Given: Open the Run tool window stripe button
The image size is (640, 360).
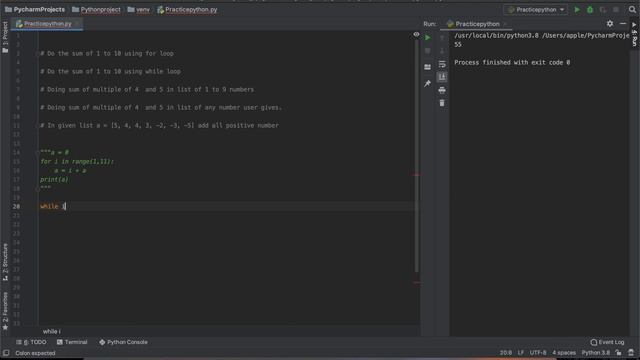Looking at the screenshot, I should [x=634, y=34].
